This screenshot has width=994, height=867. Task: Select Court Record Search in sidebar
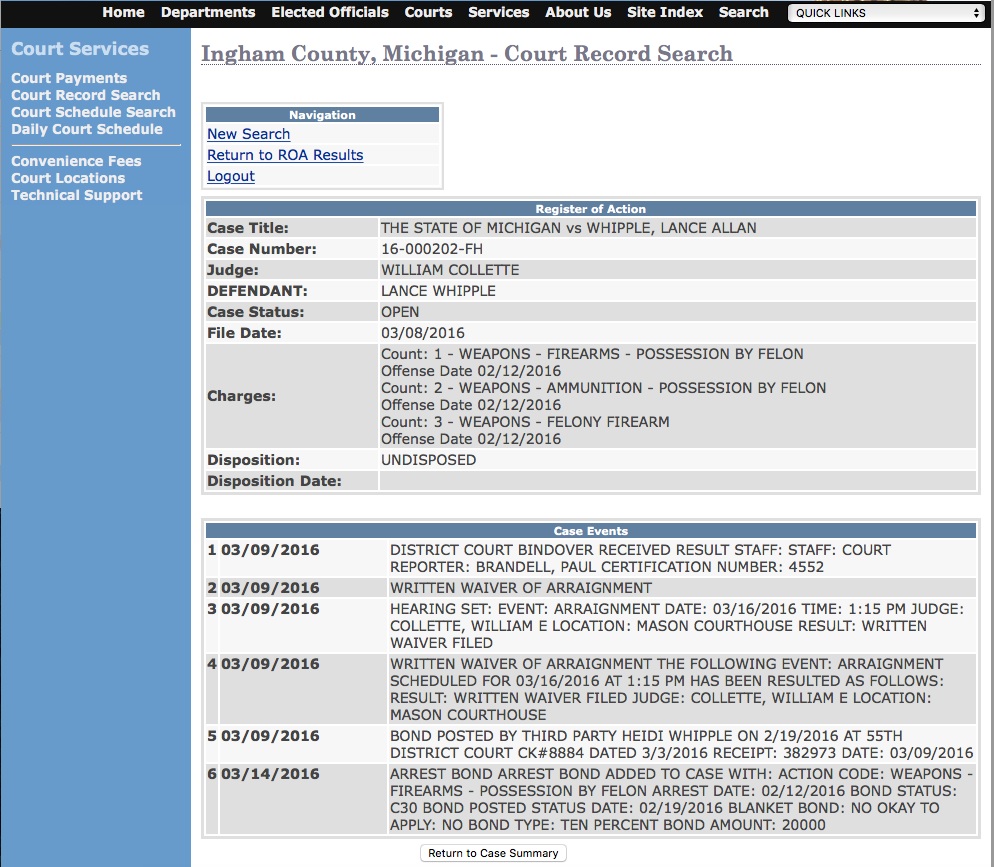[x=86, y=95]
